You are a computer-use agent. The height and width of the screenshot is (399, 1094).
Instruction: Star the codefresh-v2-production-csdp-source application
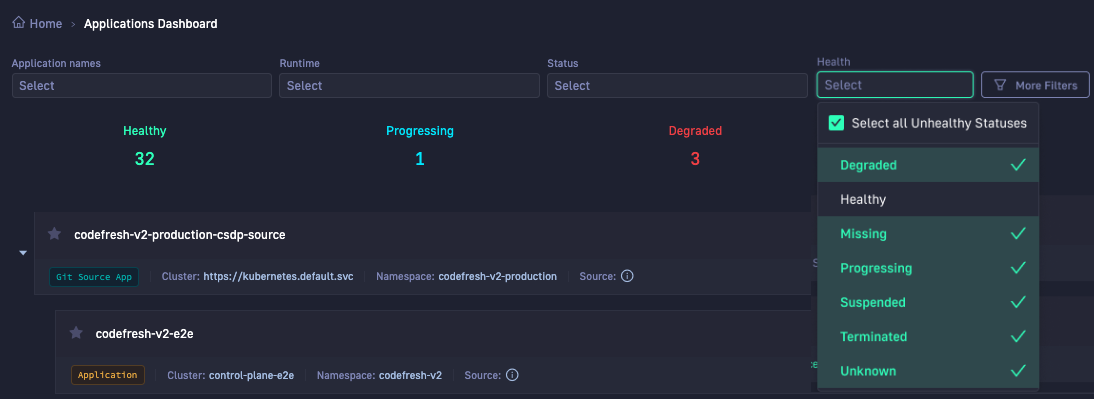pos(54,234)
